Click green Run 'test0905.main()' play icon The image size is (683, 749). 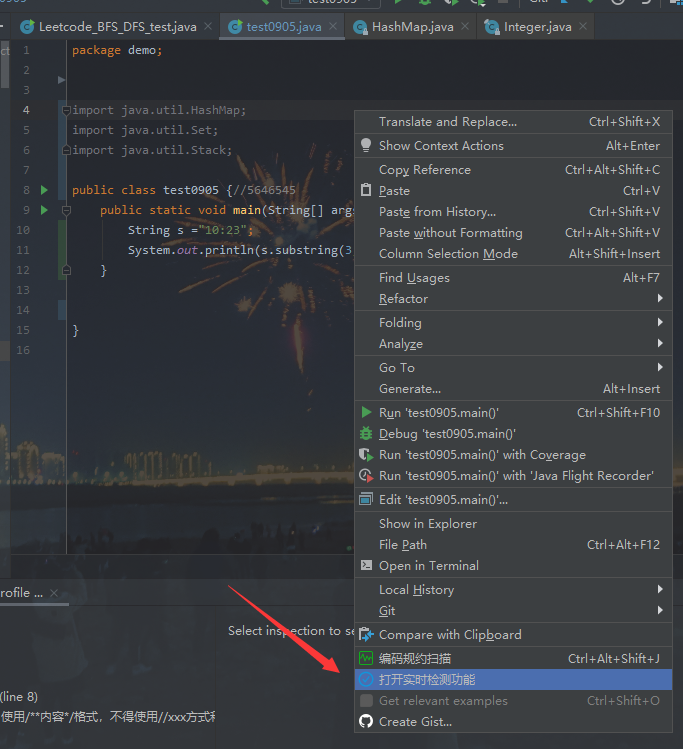366,412
